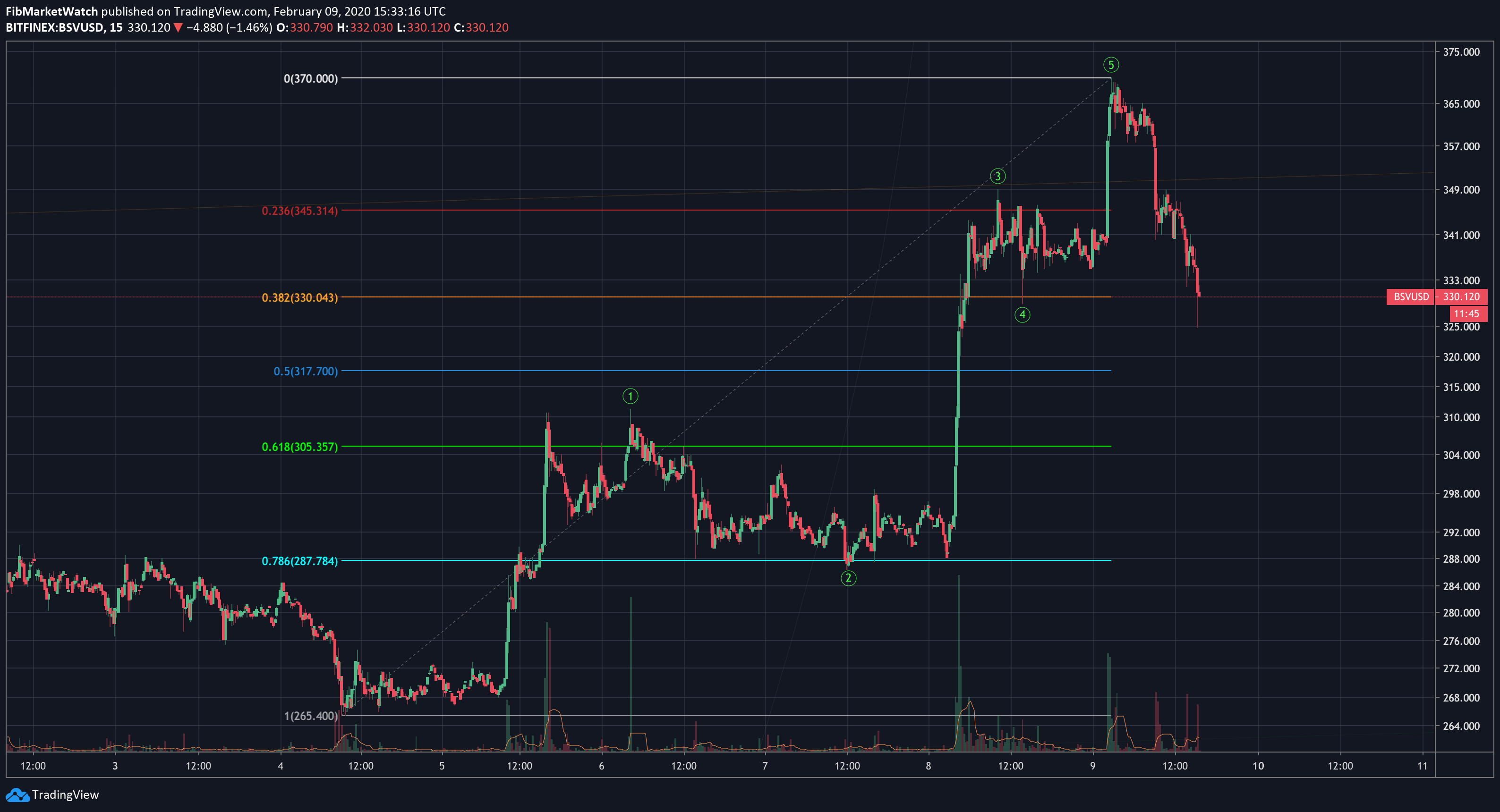Click the O:330.790 open value
This screenshot has height=812, width=1500.
coord(305,27)
